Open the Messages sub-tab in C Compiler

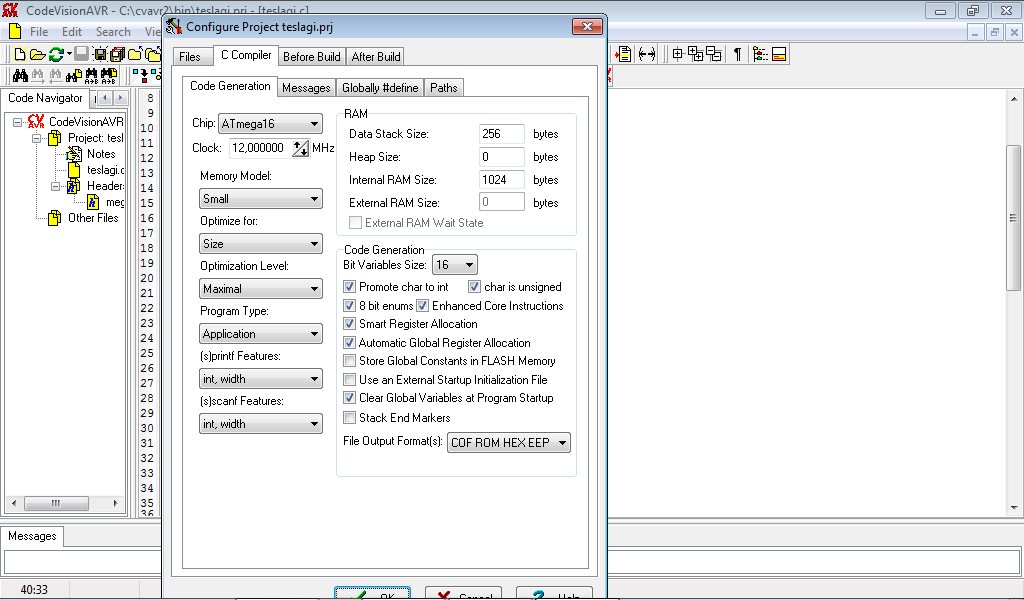[x=306, y=88]
